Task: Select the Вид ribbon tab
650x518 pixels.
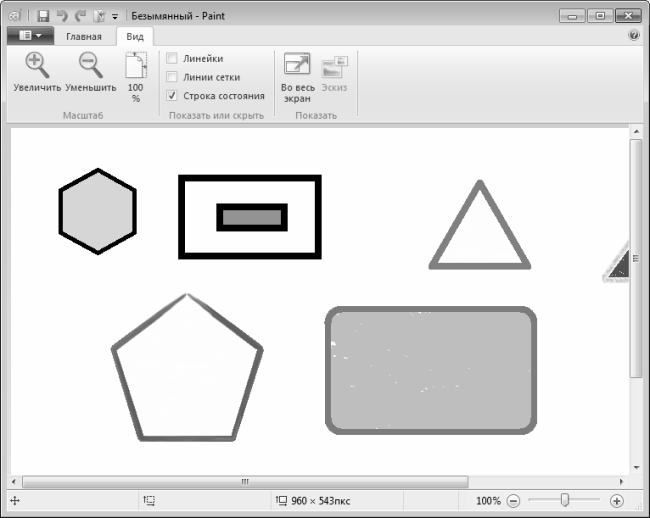Action: pos(135,36)
